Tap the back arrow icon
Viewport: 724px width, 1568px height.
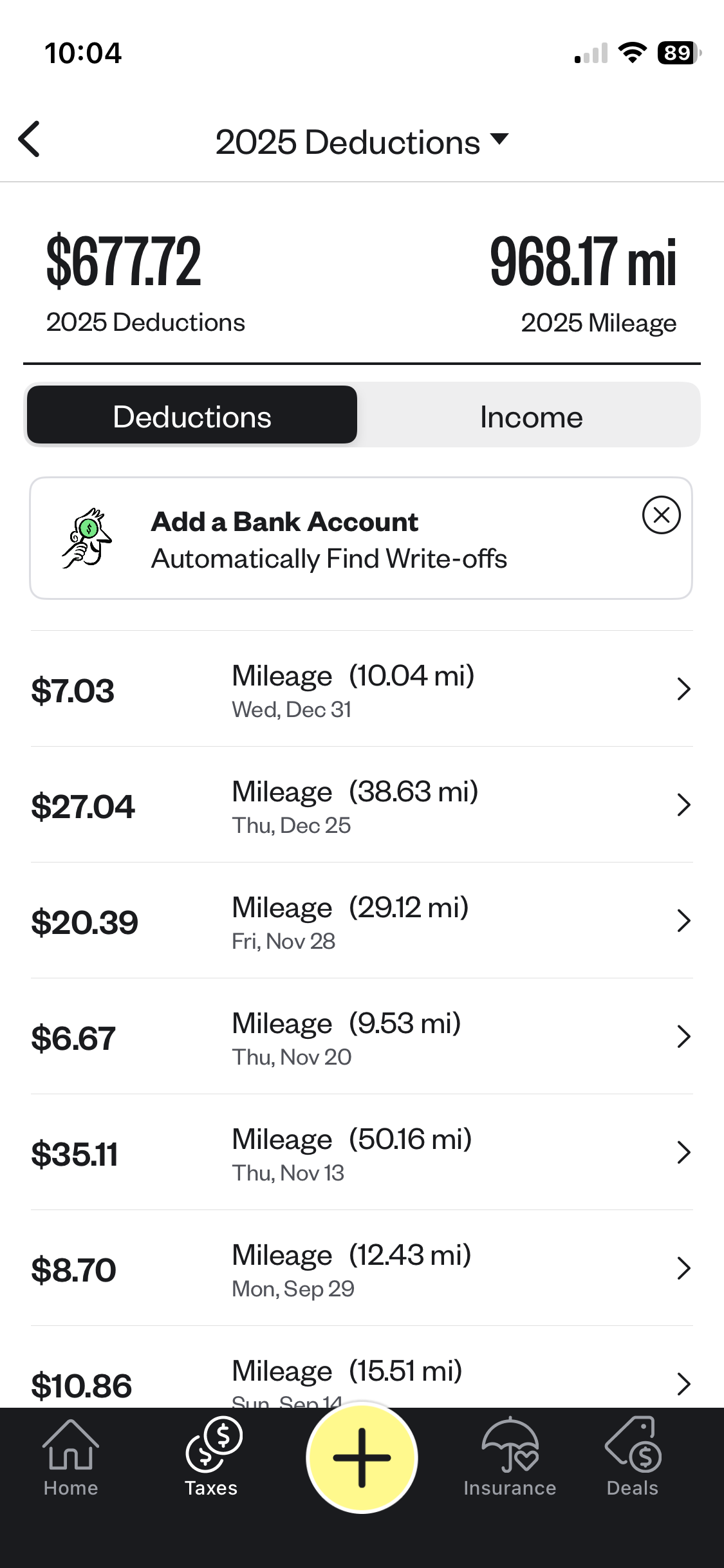pos(30,139)
